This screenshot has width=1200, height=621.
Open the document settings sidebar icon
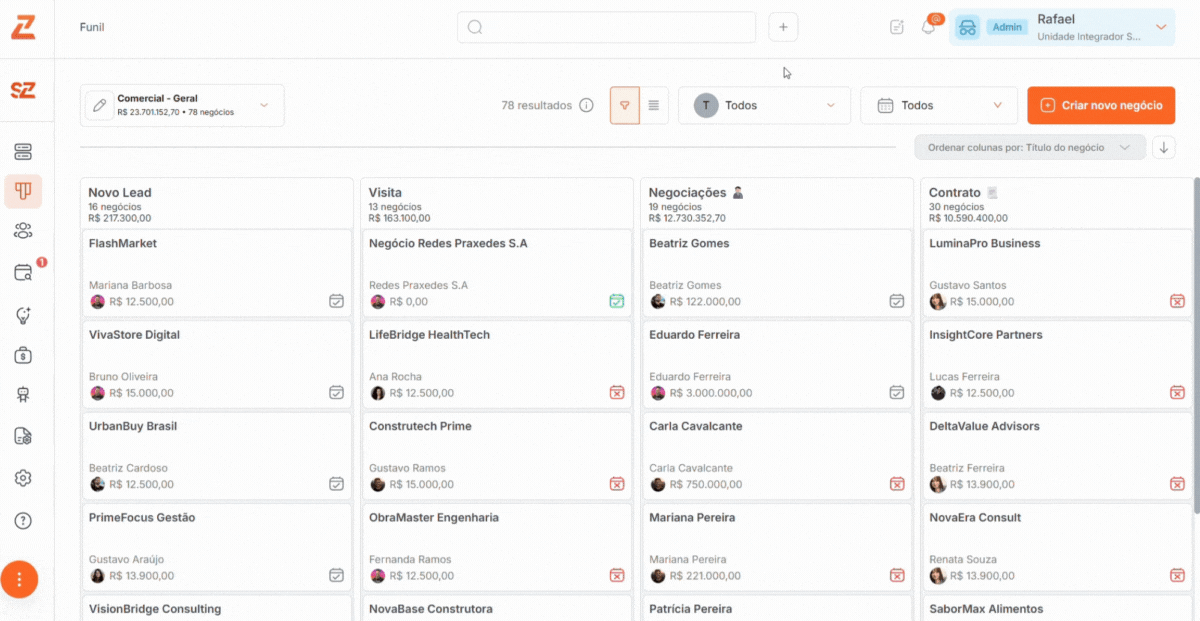23,436
